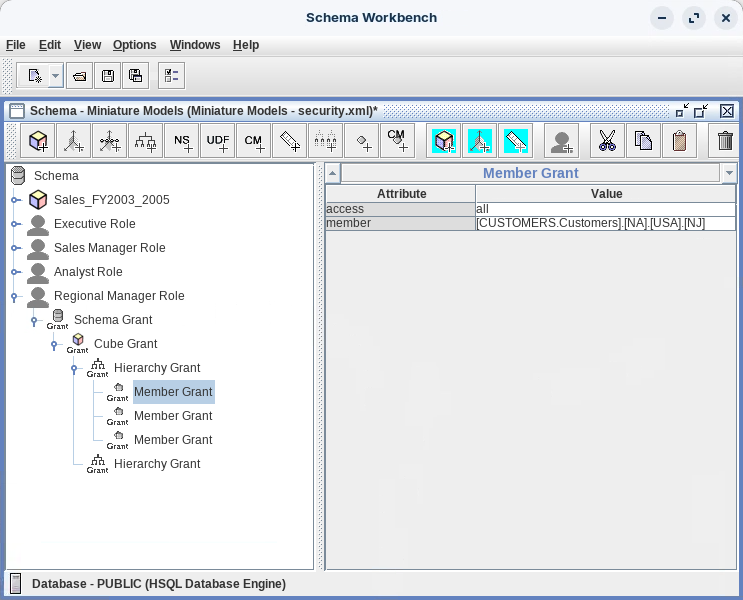This screenshot has height=600, width=743.
Task: Select the last Hierarchy Grant in tree
Action: [x=157, y=464]
